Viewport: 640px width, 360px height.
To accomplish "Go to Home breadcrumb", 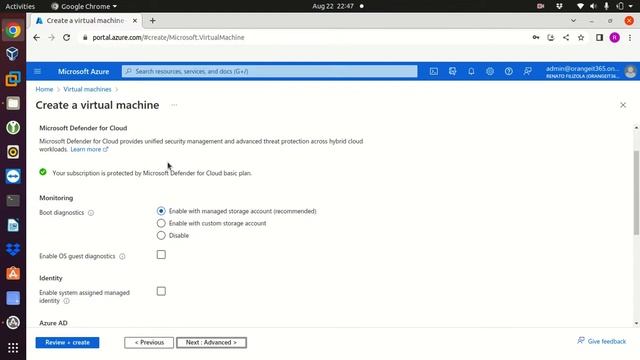I will 44,89.
